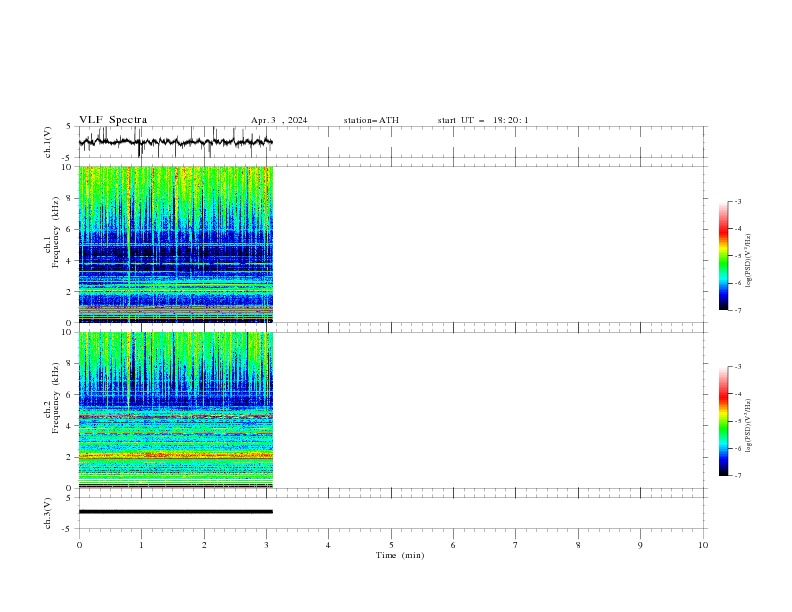The height and width of the screenshot is (612, 792).
Task: Click the ch.2 log(PSD) color bar
Action: tap(724, 421)
